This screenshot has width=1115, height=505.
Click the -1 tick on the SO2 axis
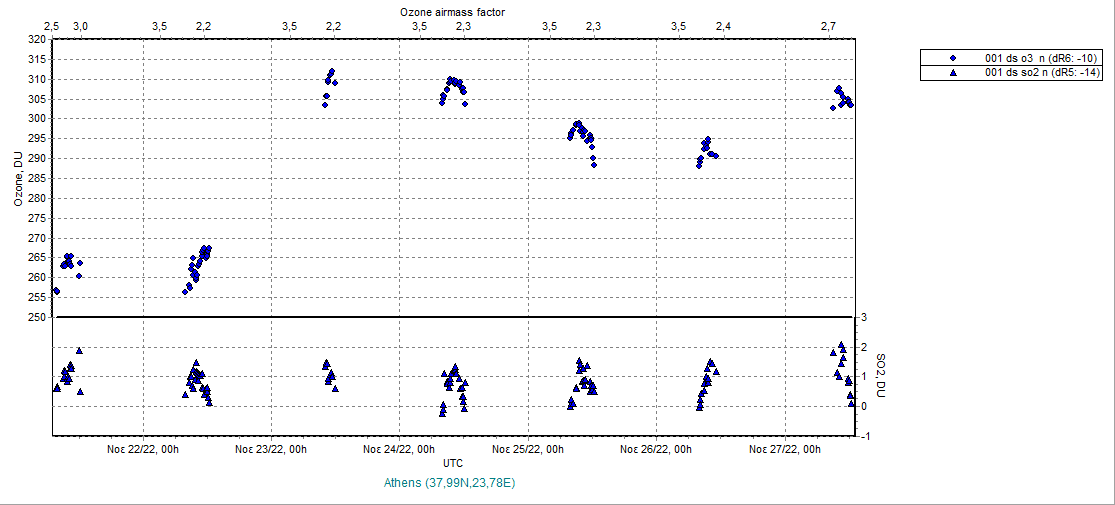(x=864, y=436)
